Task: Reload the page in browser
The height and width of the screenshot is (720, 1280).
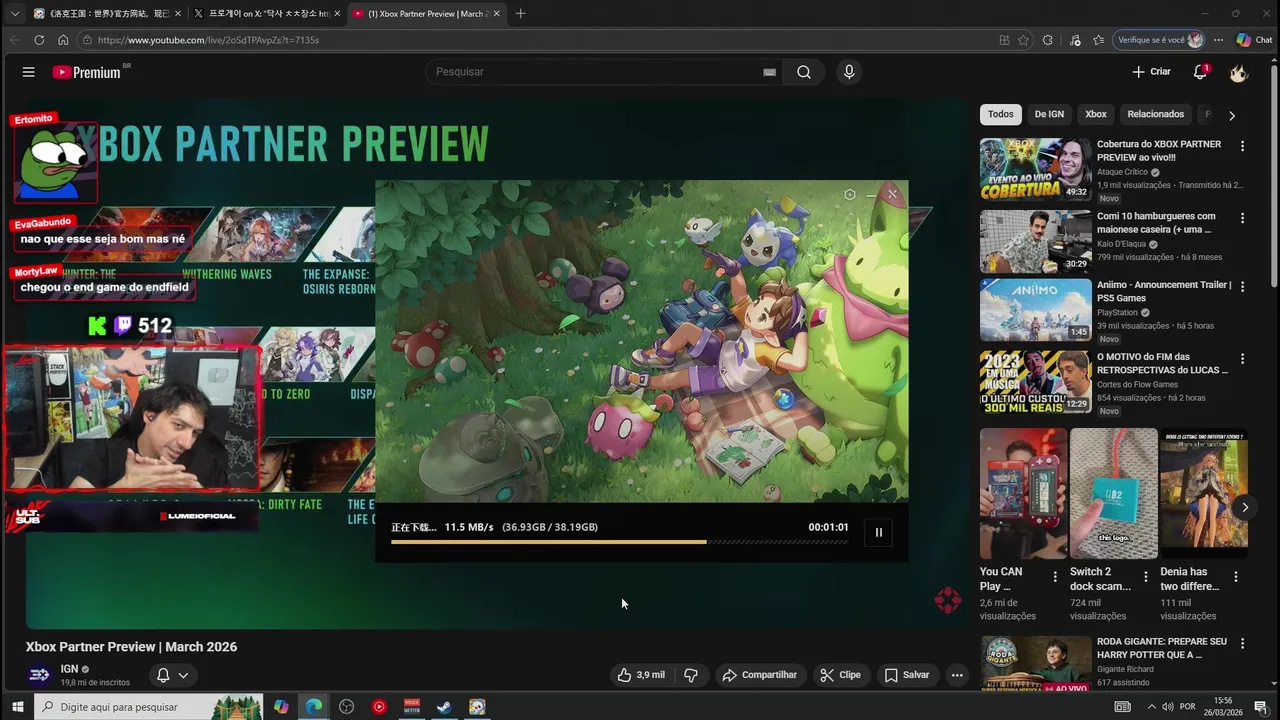Action: pos(39,40)
